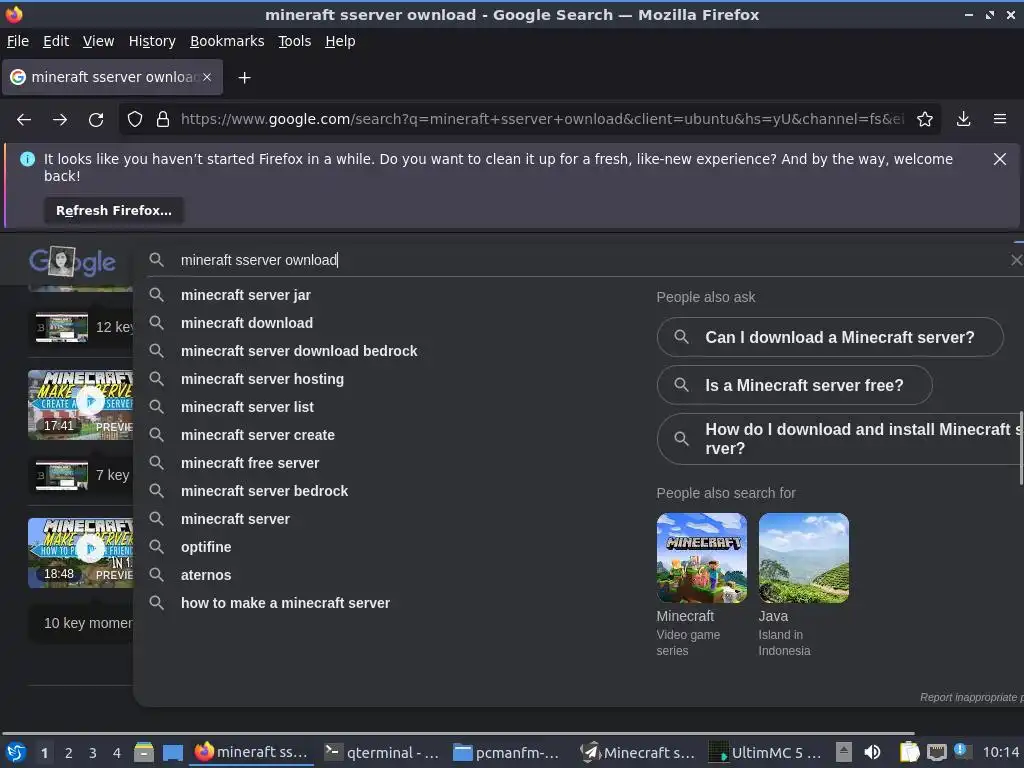1024x768 pixels.
Task: Select suggestion minecraft server hosting
Action: (263, 379)
